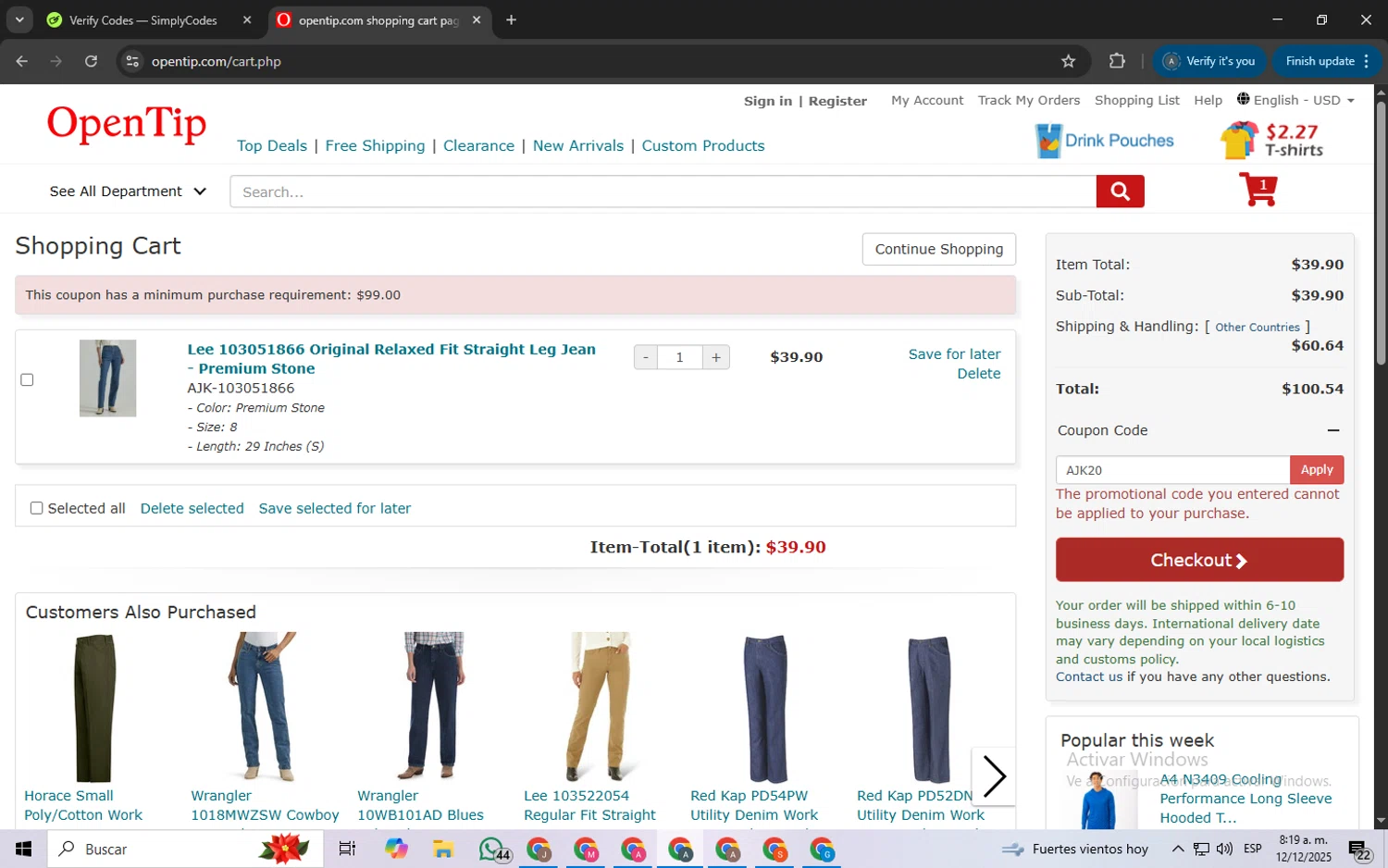Image resolution: width=1388 pixels, height=868 pixels.
Task: Bookmark this page with the star icon
Action: (x=1068, y=61)
